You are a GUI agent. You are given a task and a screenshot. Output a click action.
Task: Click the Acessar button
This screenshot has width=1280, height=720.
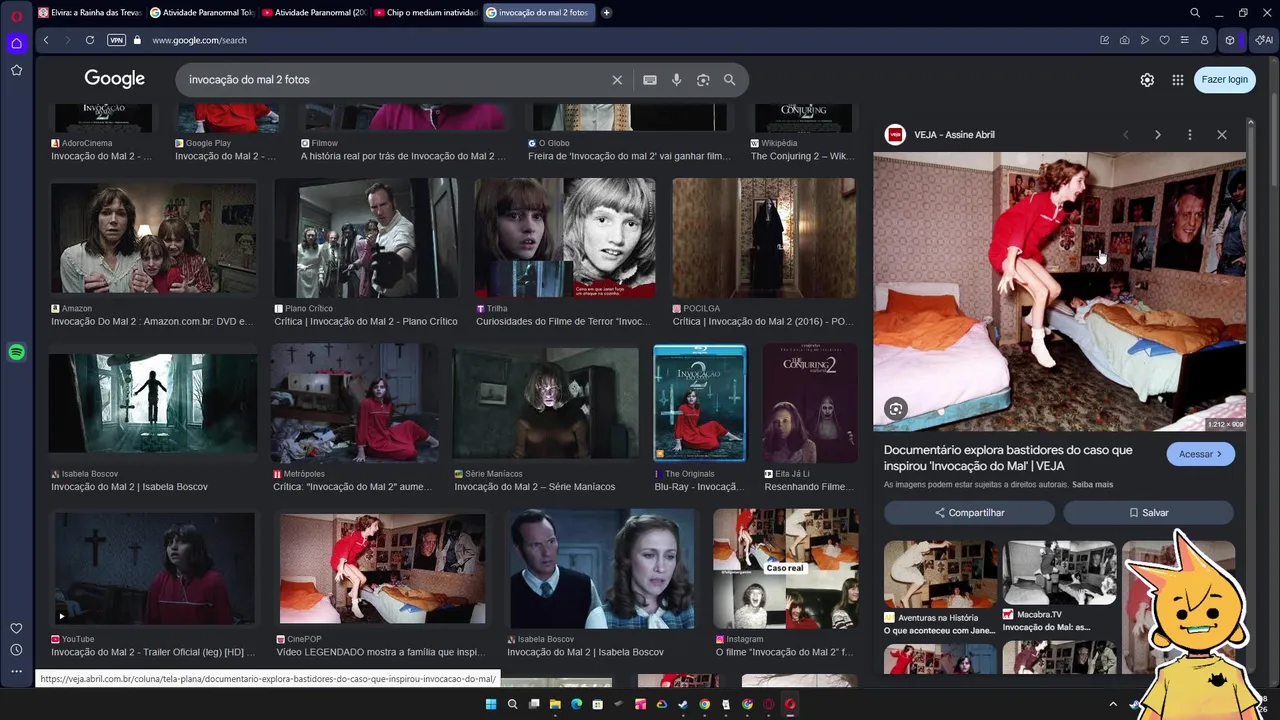point(1200,454)
